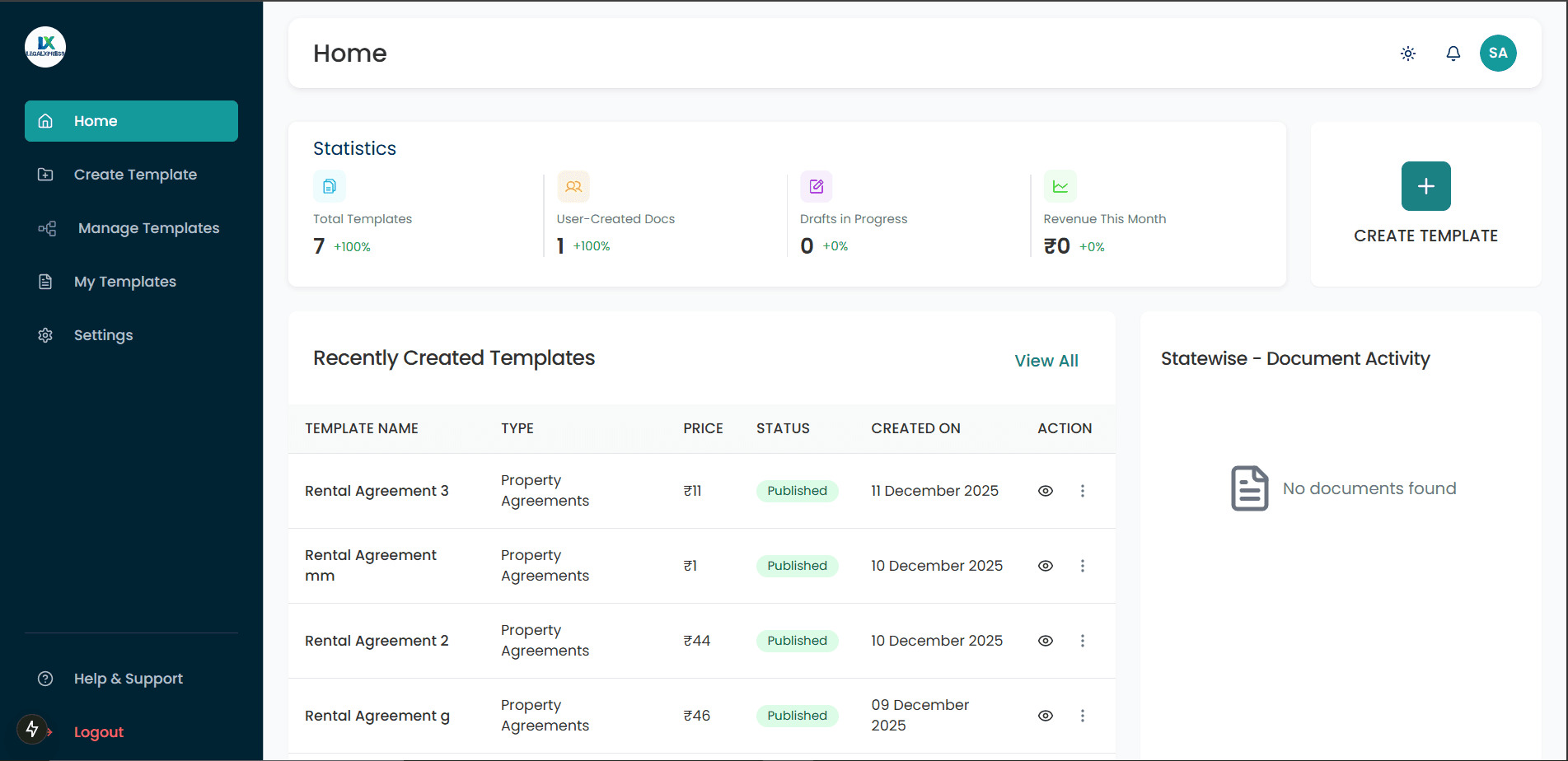Select the Home heading title bar
This screenshot has width=1568, height=761.
tap(349, 53)
